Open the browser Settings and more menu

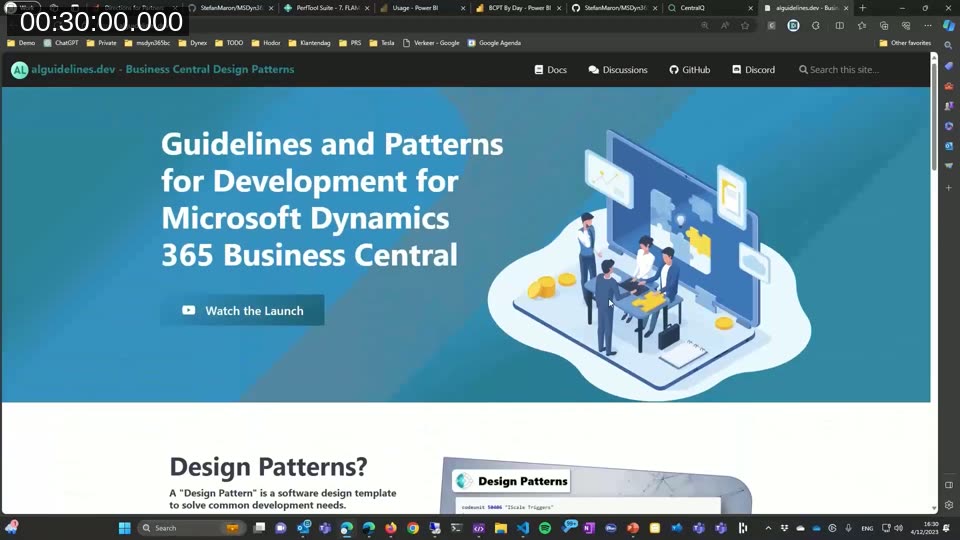(x=928, y=26)
